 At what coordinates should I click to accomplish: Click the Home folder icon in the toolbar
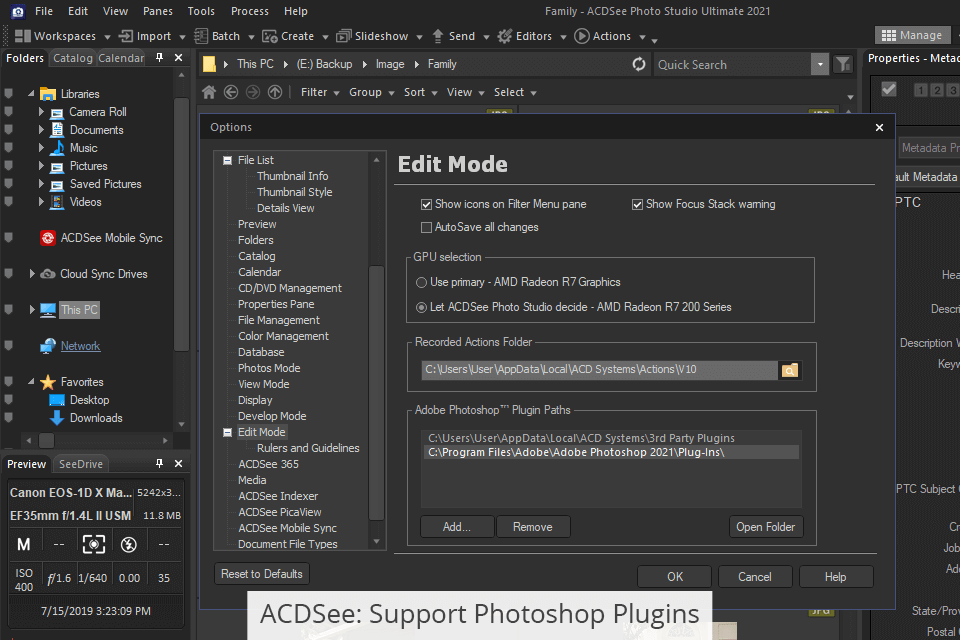pyautogui.click(x=209, y=92)
